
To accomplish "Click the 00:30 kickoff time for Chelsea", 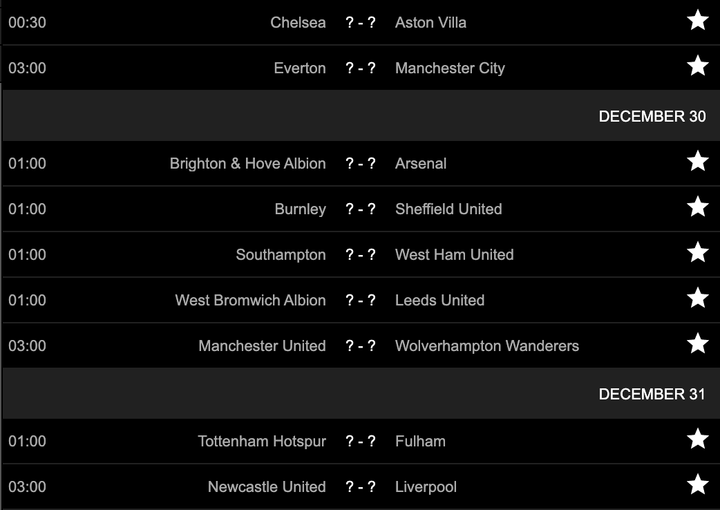I will click(27, 22).
